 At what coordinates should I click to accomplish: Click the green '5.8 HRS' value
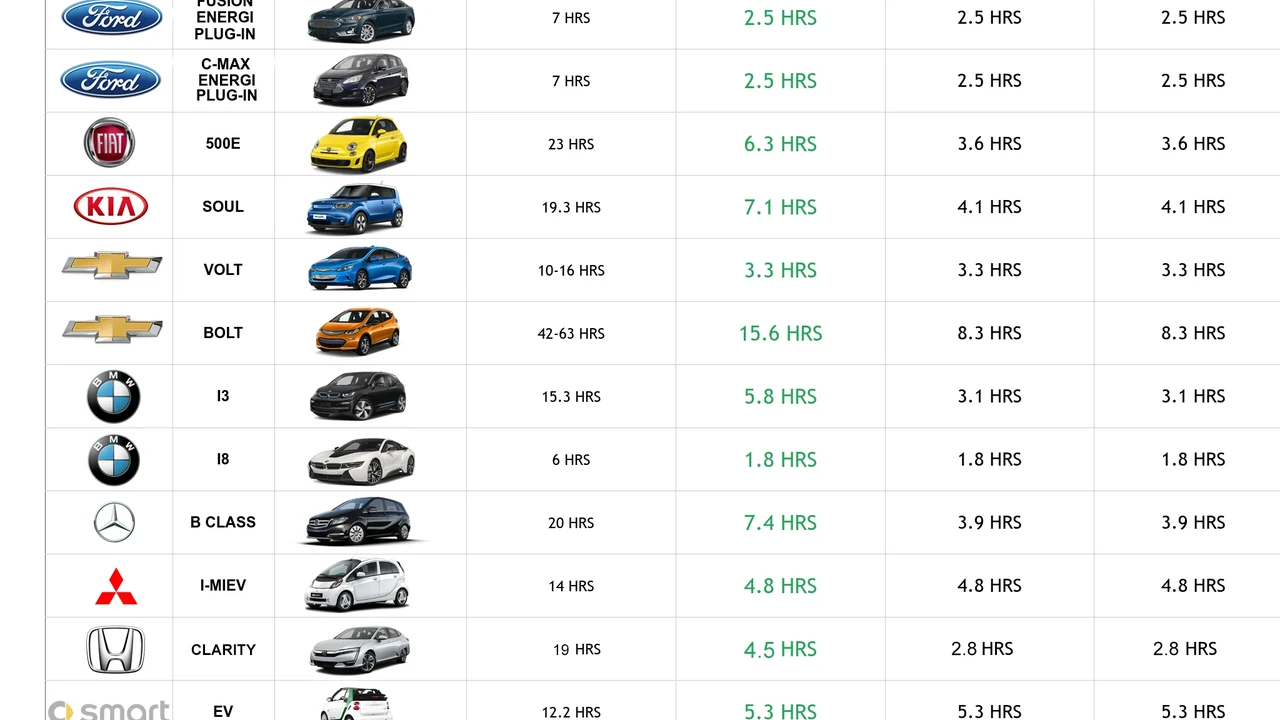click(x=780, y=396)
